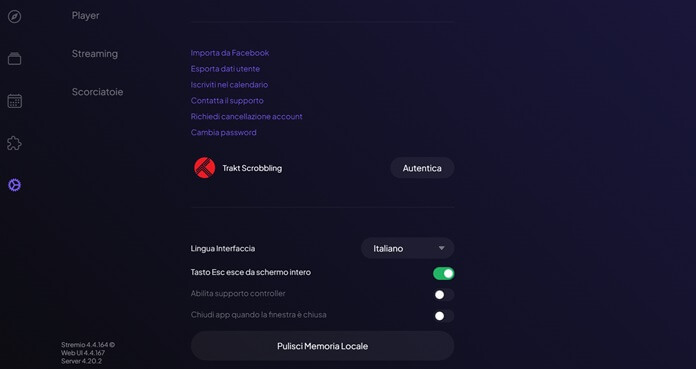The width and height of the screenshot is (696, 369).
Task: Open the Importa da Facebook link
Action: point(230,53)
